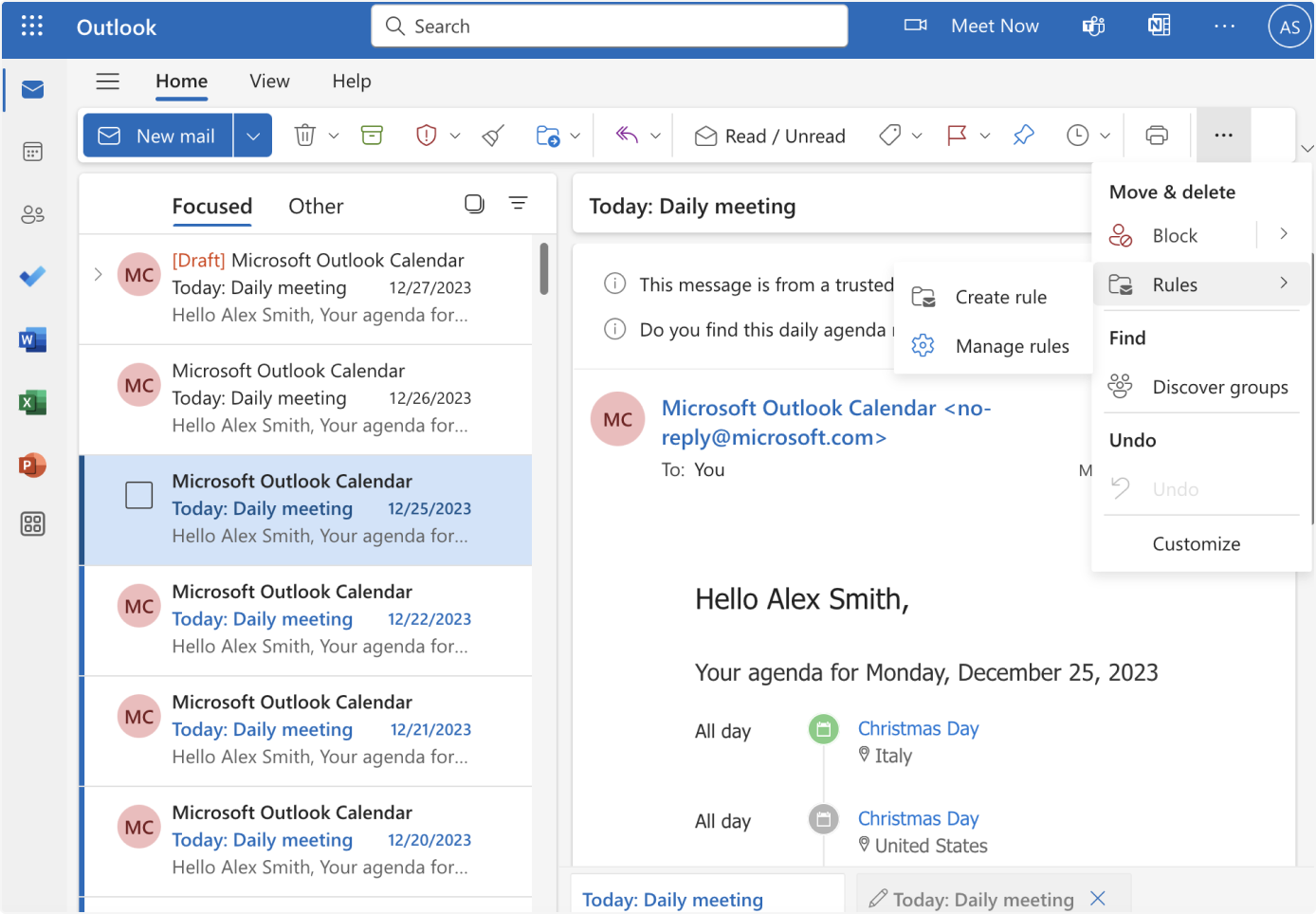Toggle Read/Unread on the selected email
The image size is (1316, 914).
coord(770,135)
